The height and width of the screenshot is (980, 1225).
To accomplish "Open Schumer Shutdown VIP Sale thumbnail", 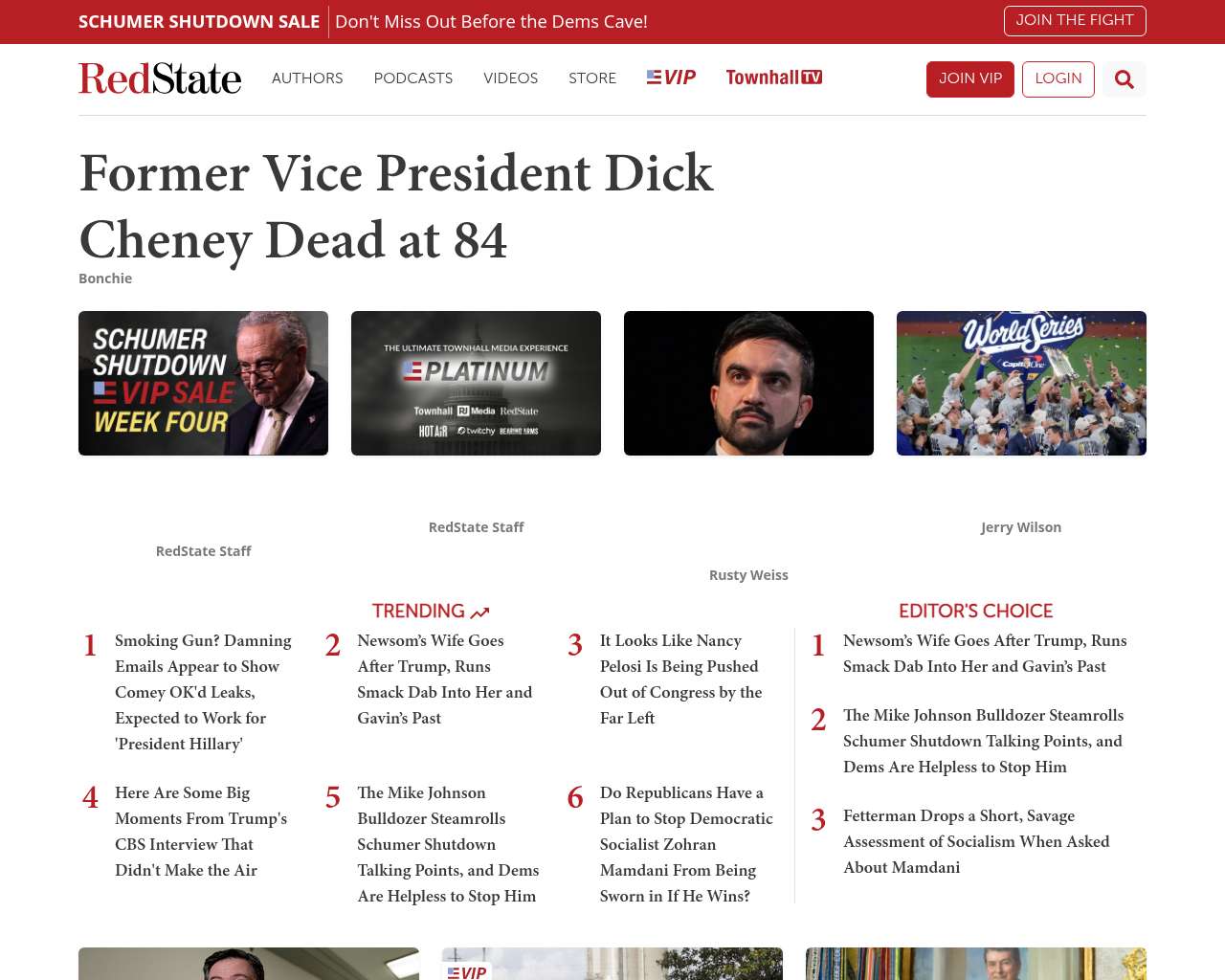I will pyautogui.click(x=203, y=383).
